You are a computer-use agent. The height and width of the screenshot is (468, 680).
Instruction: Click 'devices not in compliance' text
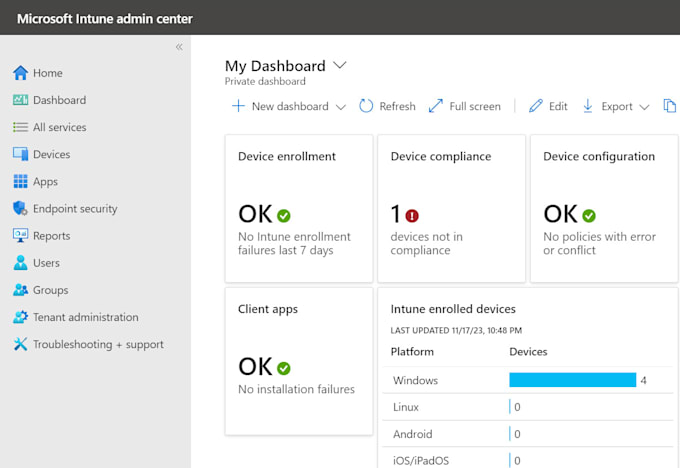(426, 243)
